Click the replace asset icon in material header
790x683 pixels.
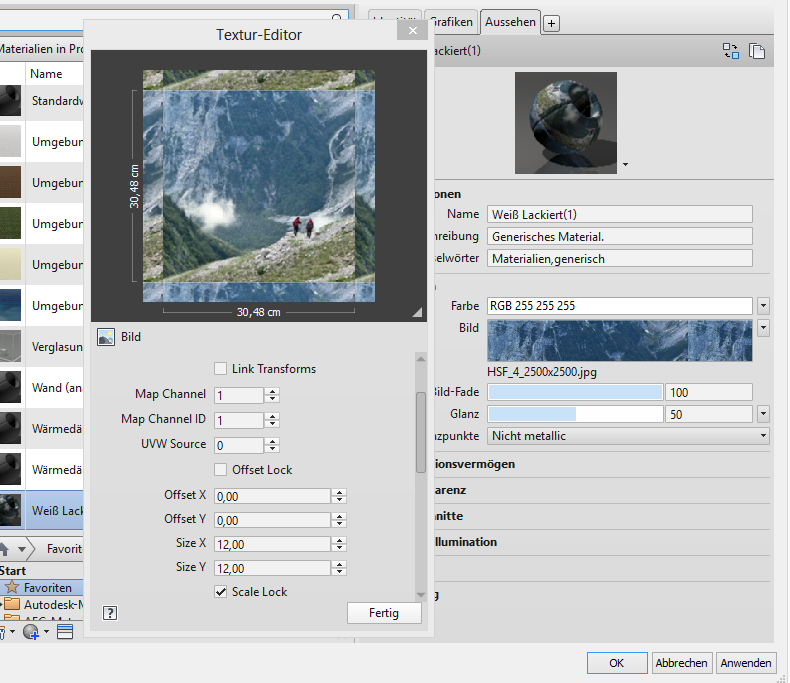(731, 51)
